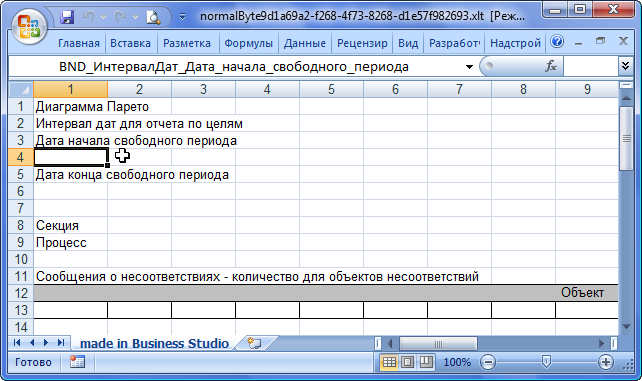Click the horizontal scrollbar thumb
The height and width of the screenshot is (381, 642).
pyautogui.click(x=438, y=344)
